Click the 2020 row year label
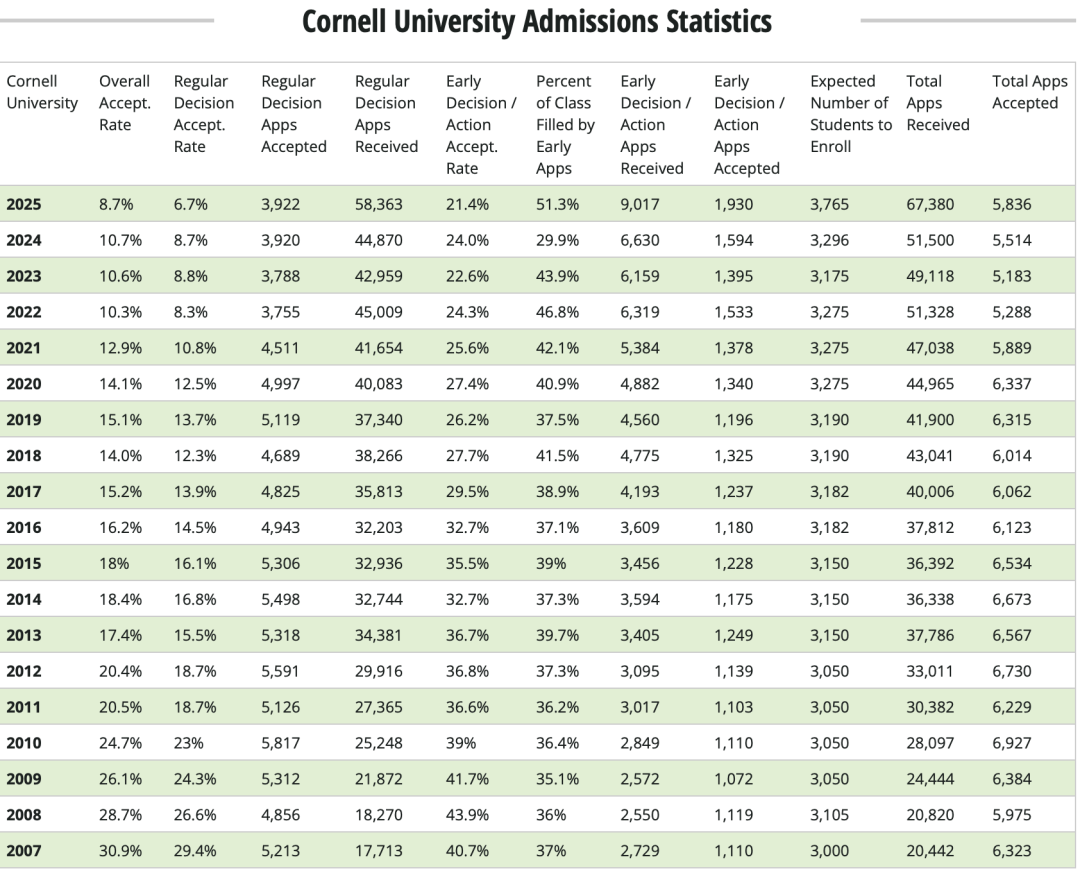The height and width of the screenshot is (871, 1080). 24,384
